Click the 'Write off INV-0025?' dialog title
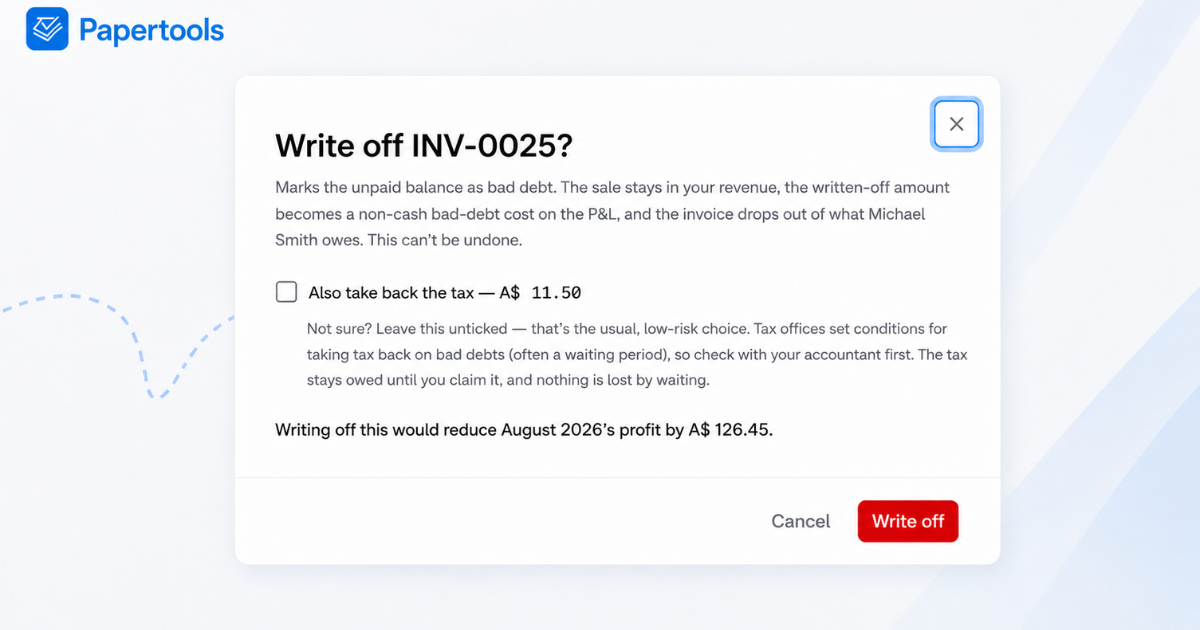 424,145
